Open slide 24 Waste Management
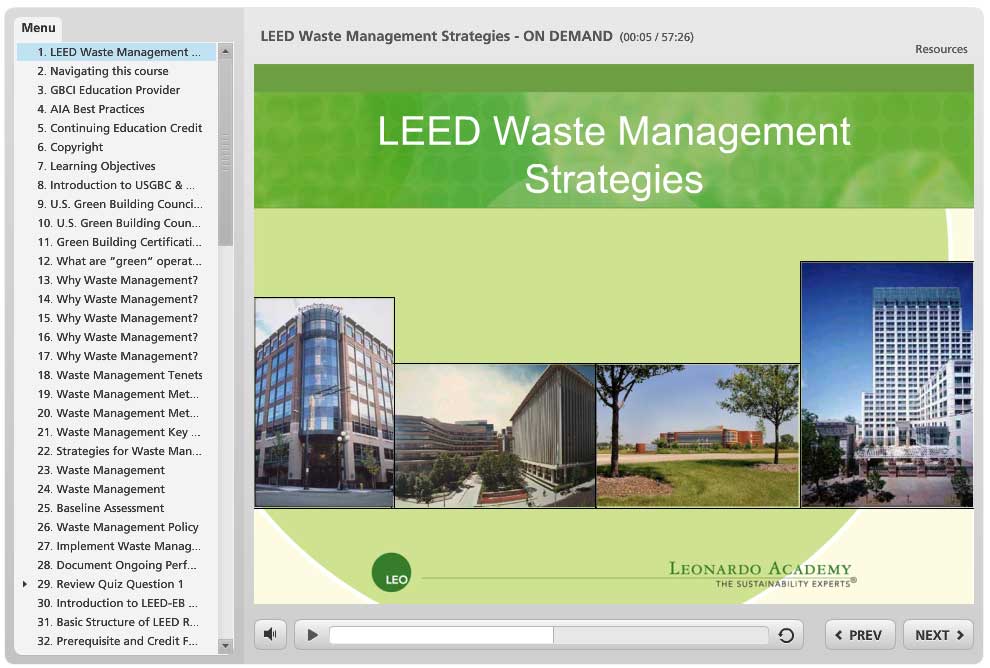Viewport: 990px width, 668px height. pos(116,489)
